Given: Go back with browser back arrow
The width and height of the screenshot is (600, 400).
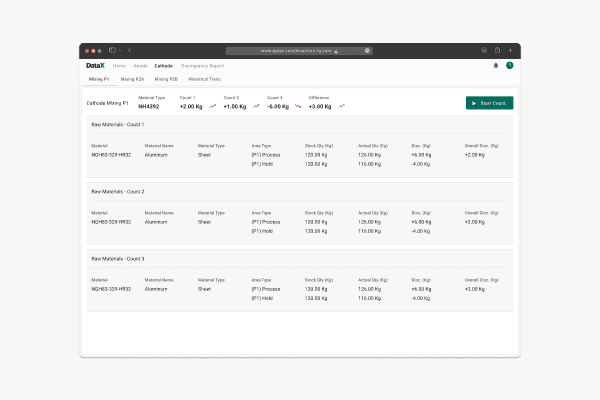Looking at the screenshot, I should pos(130,50).
